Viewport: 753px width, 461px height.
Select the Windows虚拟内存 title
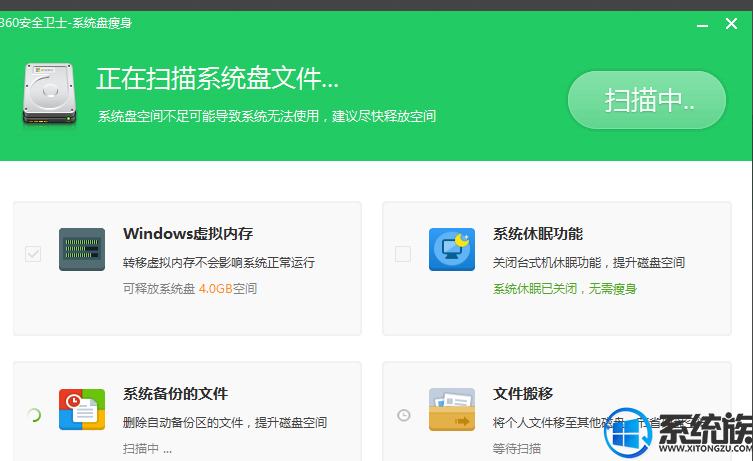(188, 234)
